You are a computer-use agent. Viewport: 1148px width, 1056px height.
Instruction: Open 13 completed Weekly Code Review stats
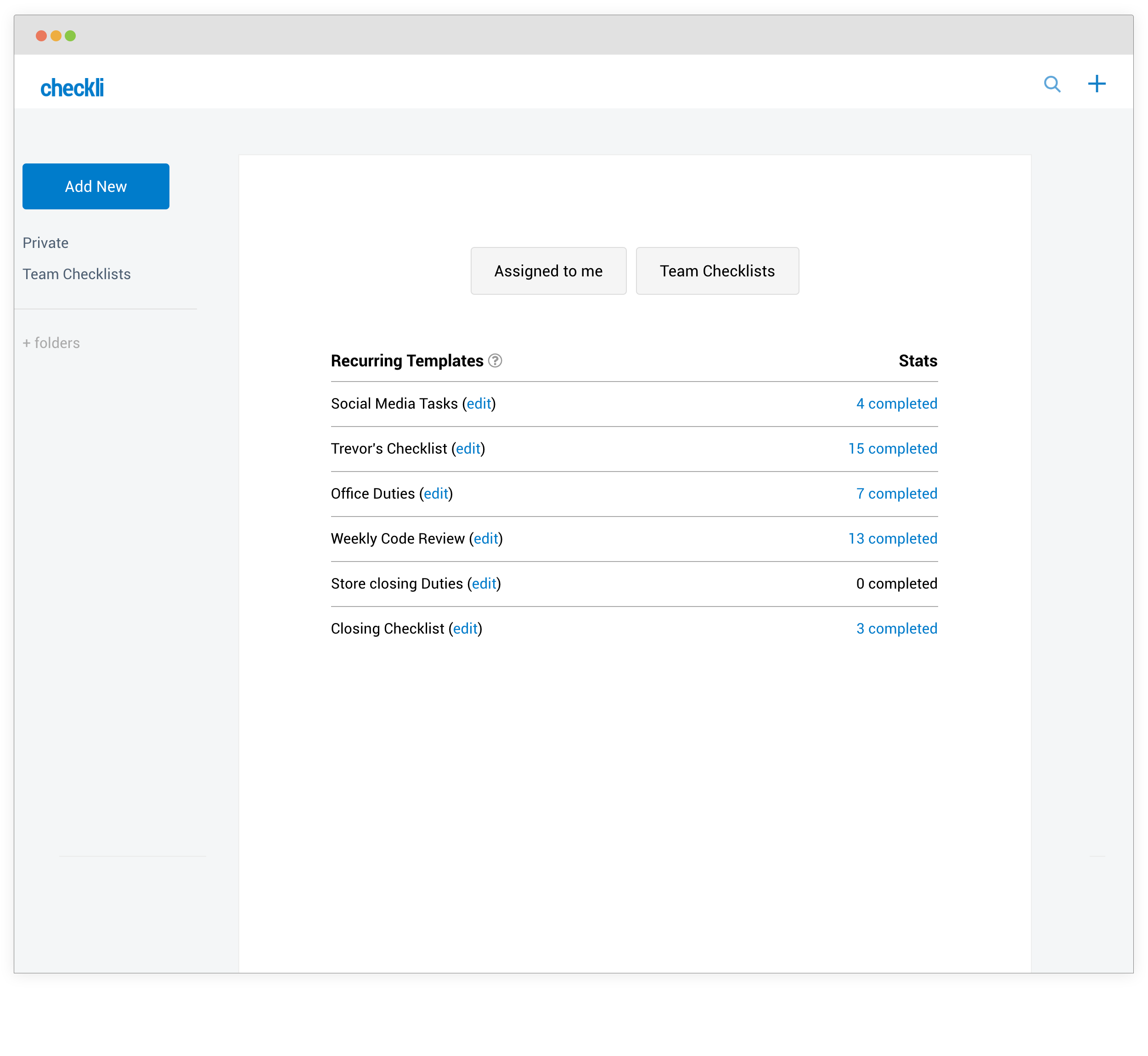tap(893, 539)
